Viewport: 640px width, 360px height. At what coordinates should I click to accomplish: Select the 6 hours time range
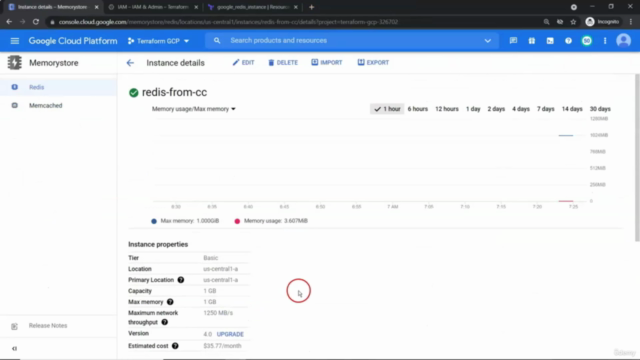point(418,109)
